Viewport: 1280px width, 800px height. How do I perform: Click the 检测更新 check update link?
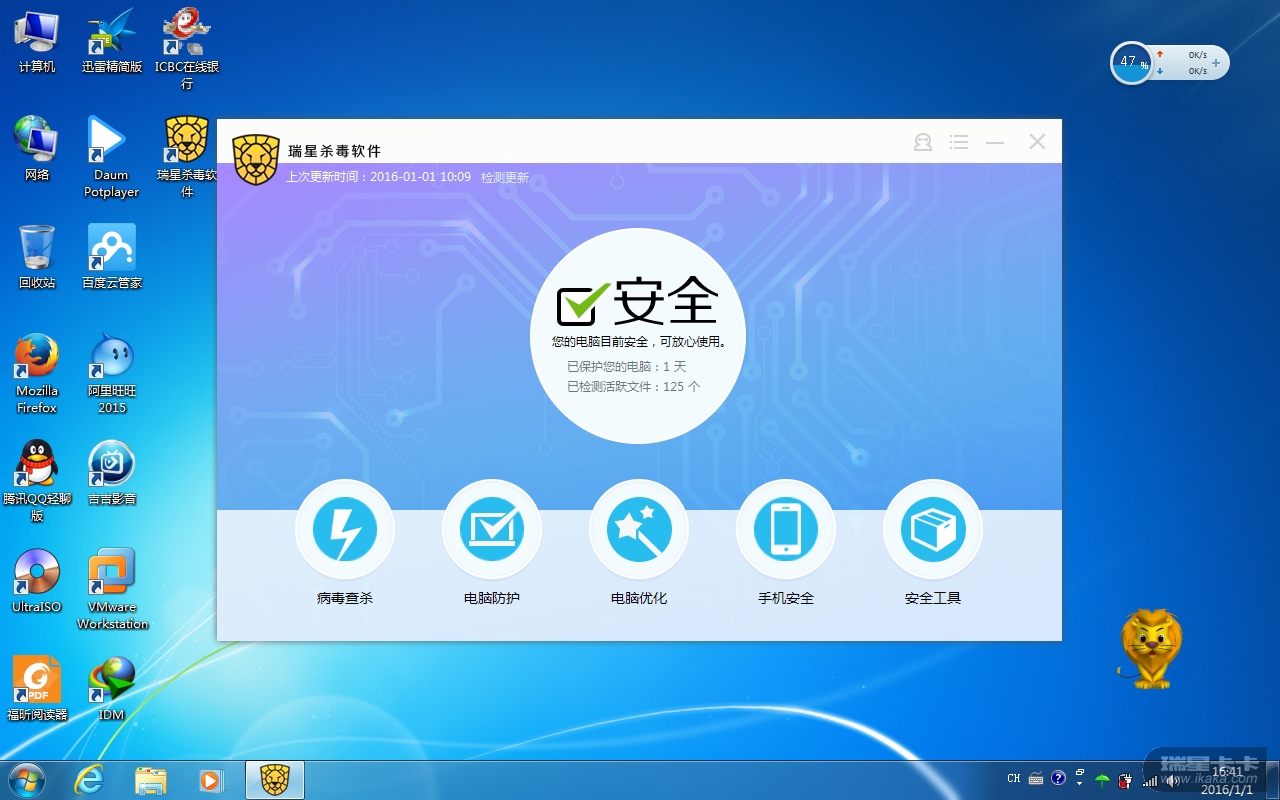pos(505,178)
